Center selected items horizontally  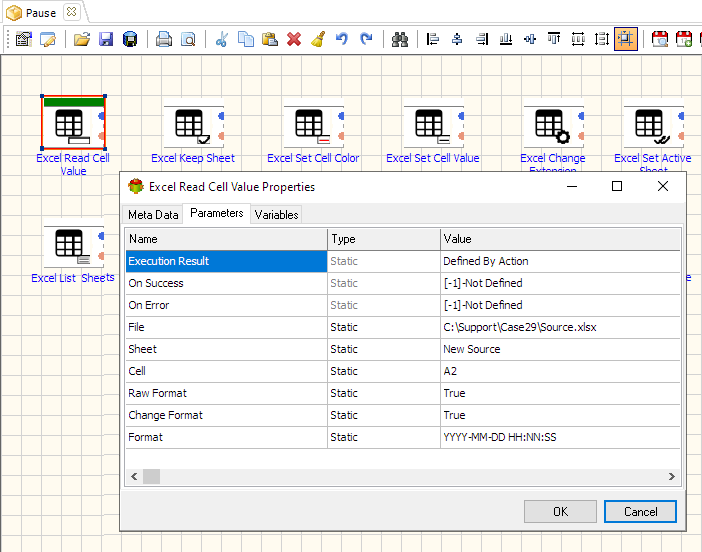(x=457, y=39)
